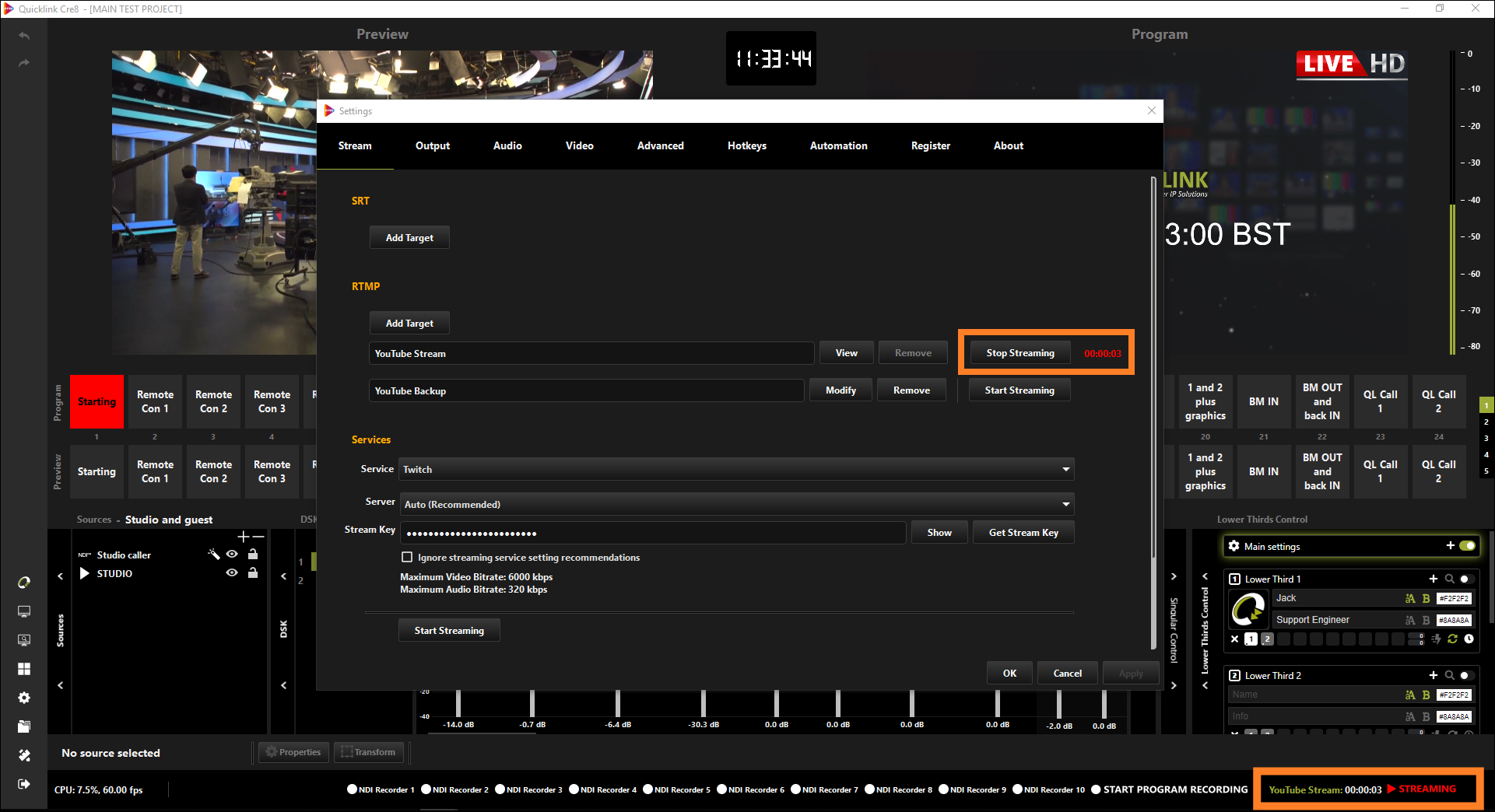The image size is (1495, 812).
Task: Hide the Studio caller source
Action: click(232, 555)
